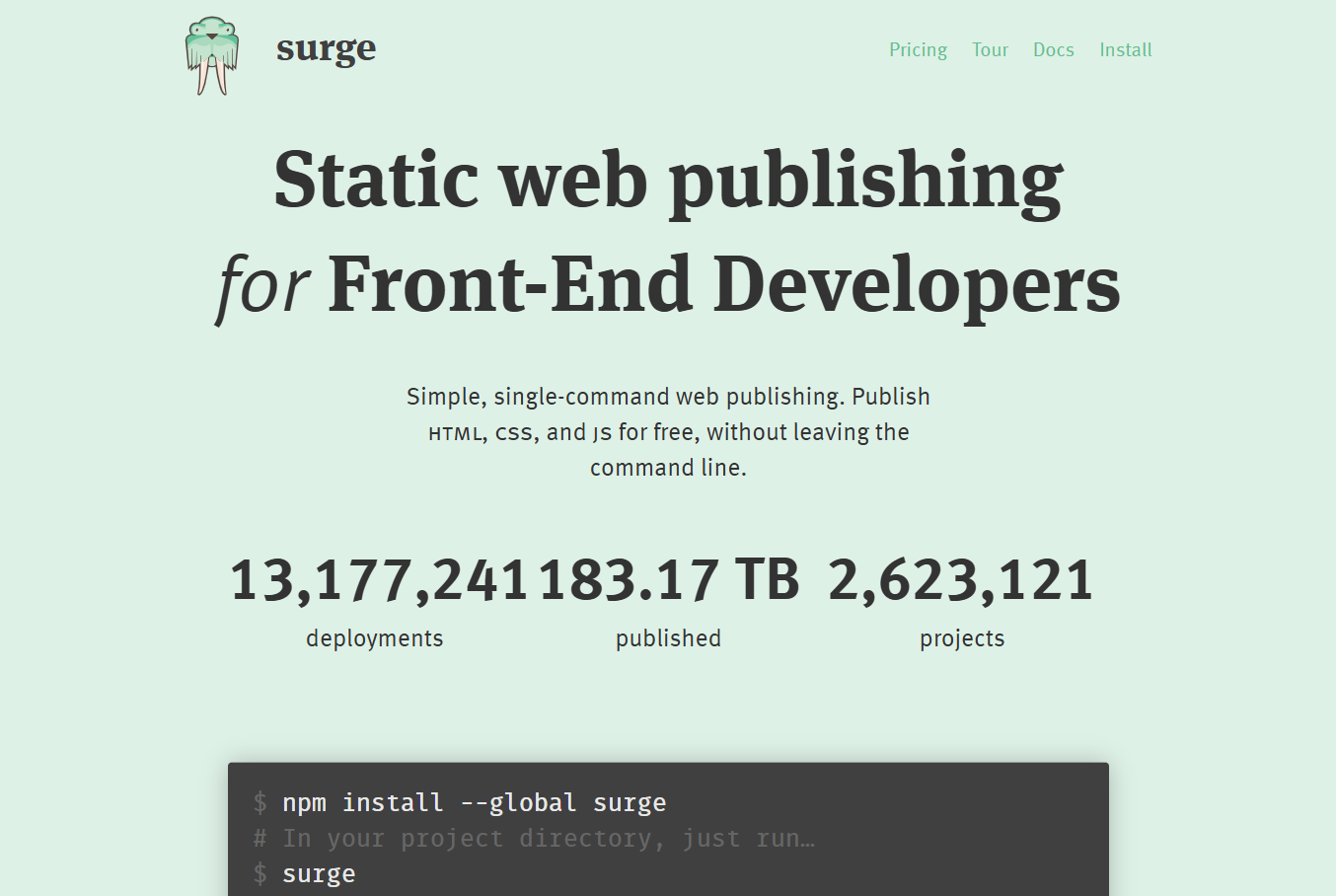1336x896 pixels.
Task: Click the 2,623,121 projects number
Action: pos(961,579)
